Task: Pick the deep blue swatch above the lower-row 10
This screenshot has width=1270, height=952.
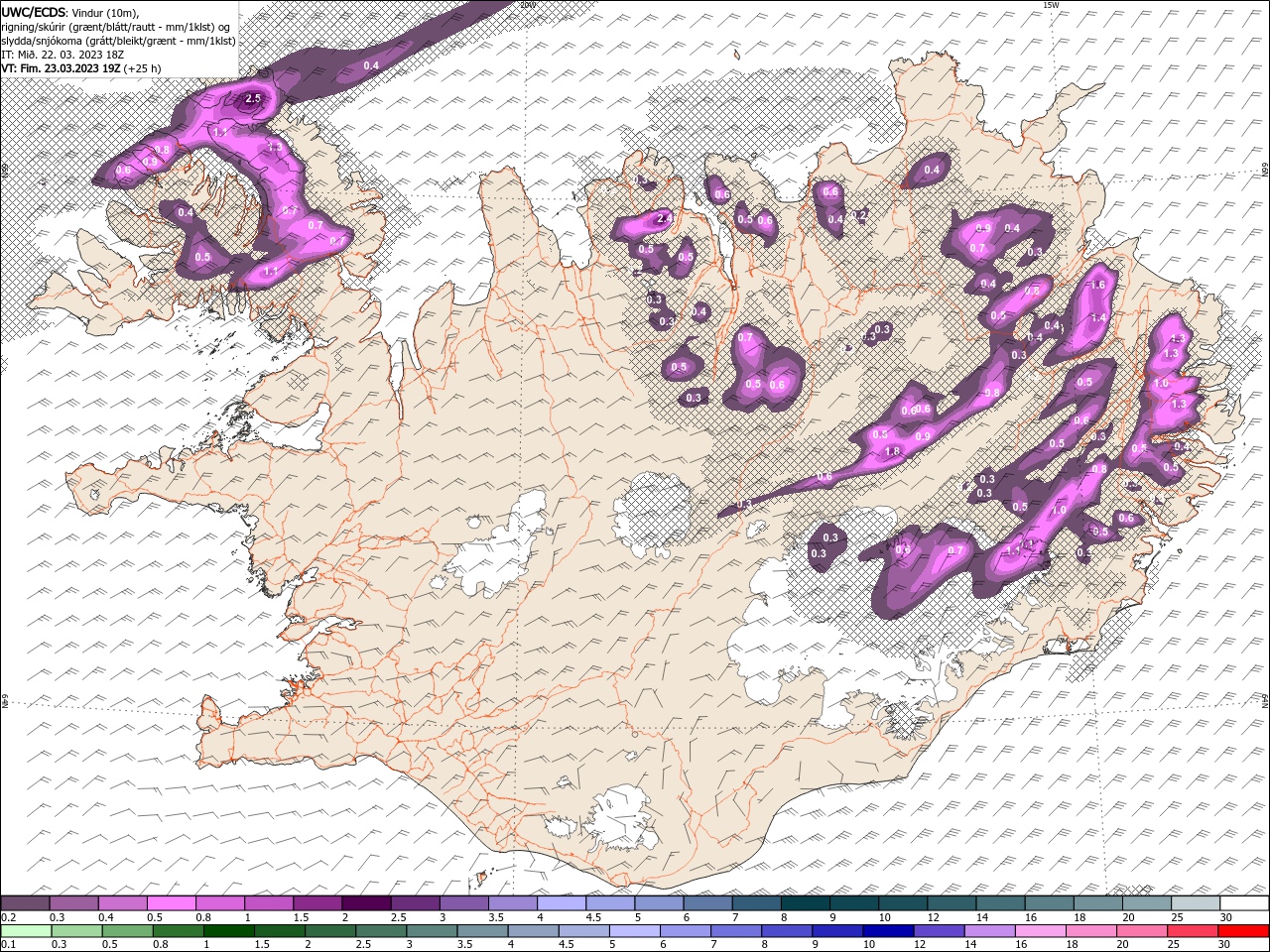Action: pos(887,931)
